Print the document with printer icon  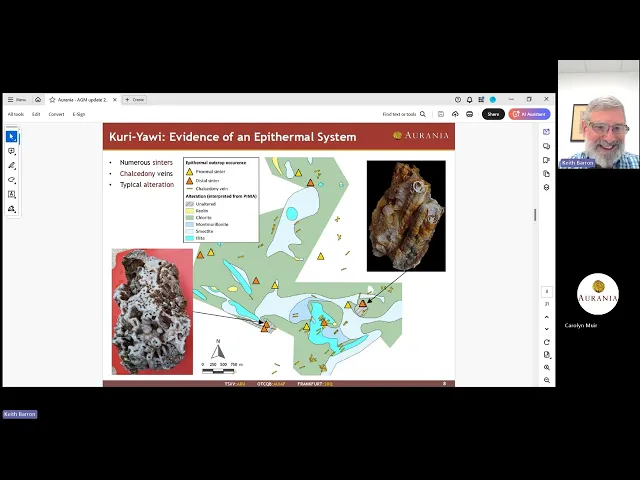click(469, 114)
